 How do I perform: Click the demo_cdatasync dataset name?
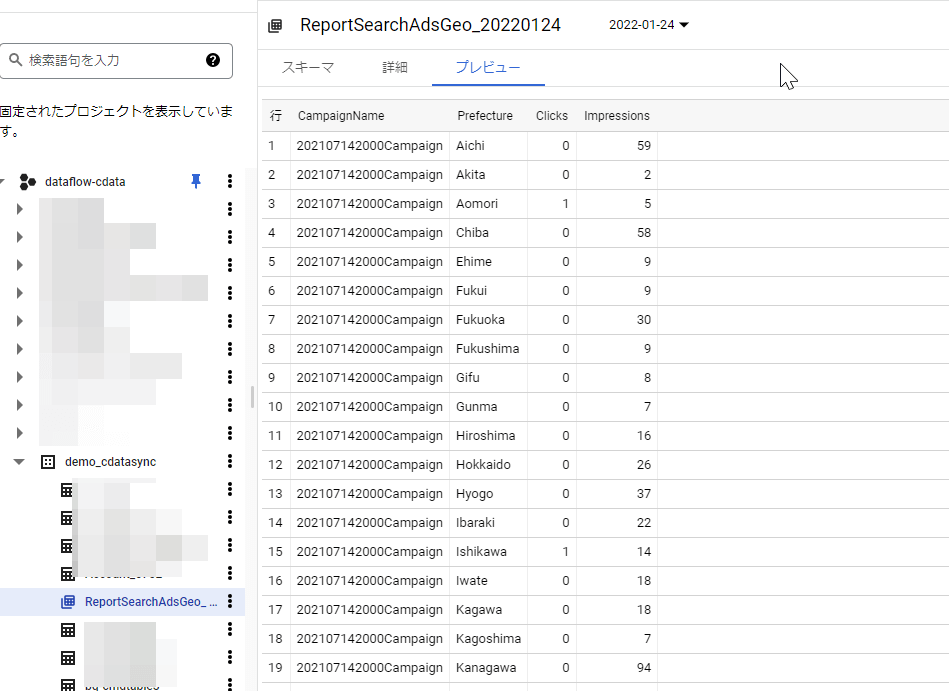pyautogui.click(x=110, y=462)
